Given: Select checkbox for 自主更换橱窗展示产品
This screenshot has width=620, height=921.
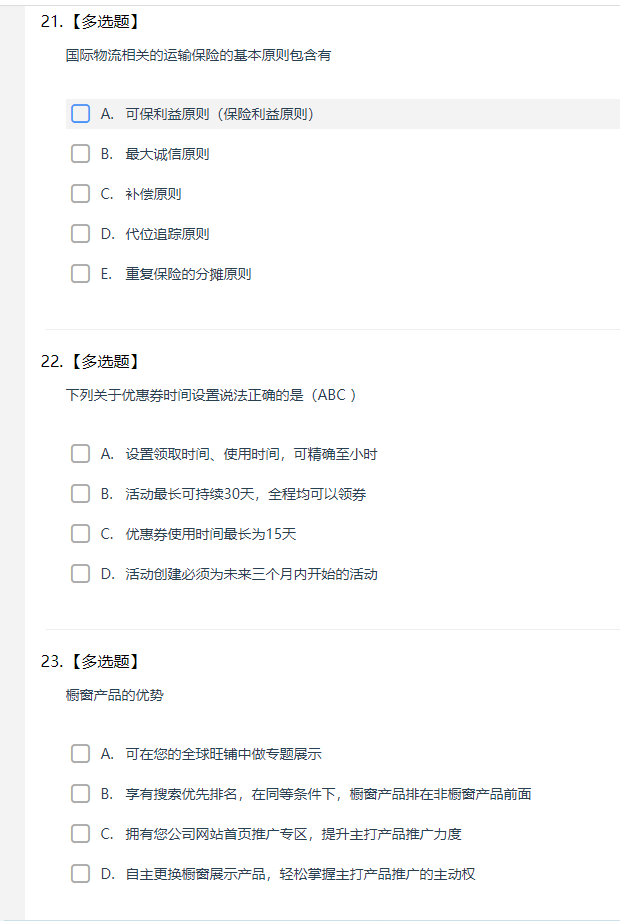Looking at the screenshot, I should pyautogui.click(x=80, y=874).
